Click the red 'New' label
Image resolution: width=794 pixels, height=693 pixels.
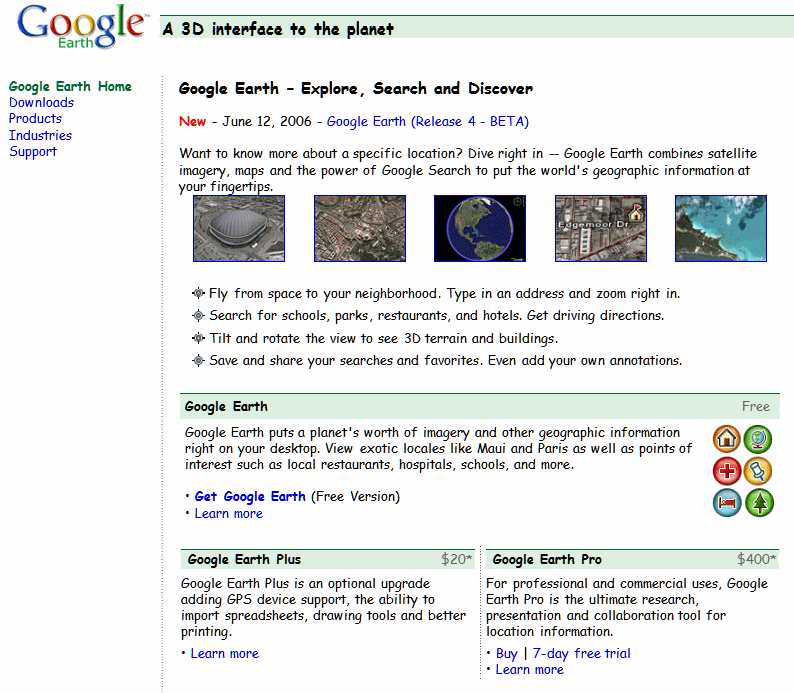(192, 121)
